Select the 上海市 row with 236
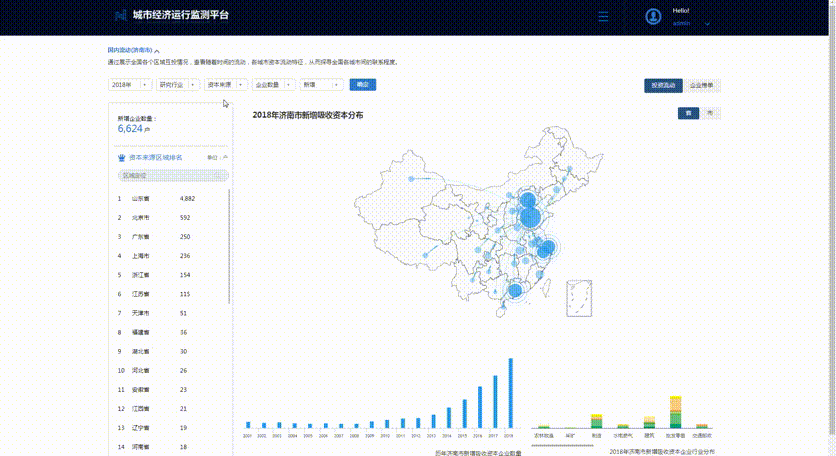836x456 pixels. pyautogui.click(x=171, y=256)
